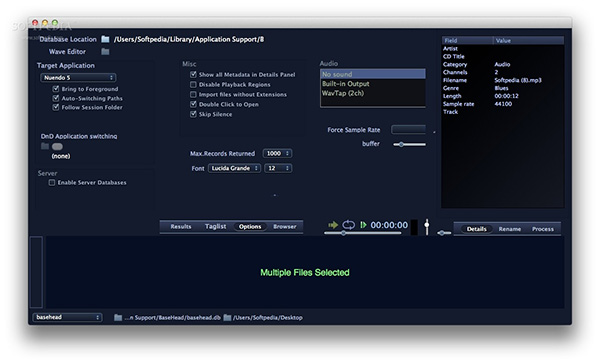This screenshot has width=600, height=364.
Task: Click the Multiple Files Selected waveform area
Action: coord(305,272)
